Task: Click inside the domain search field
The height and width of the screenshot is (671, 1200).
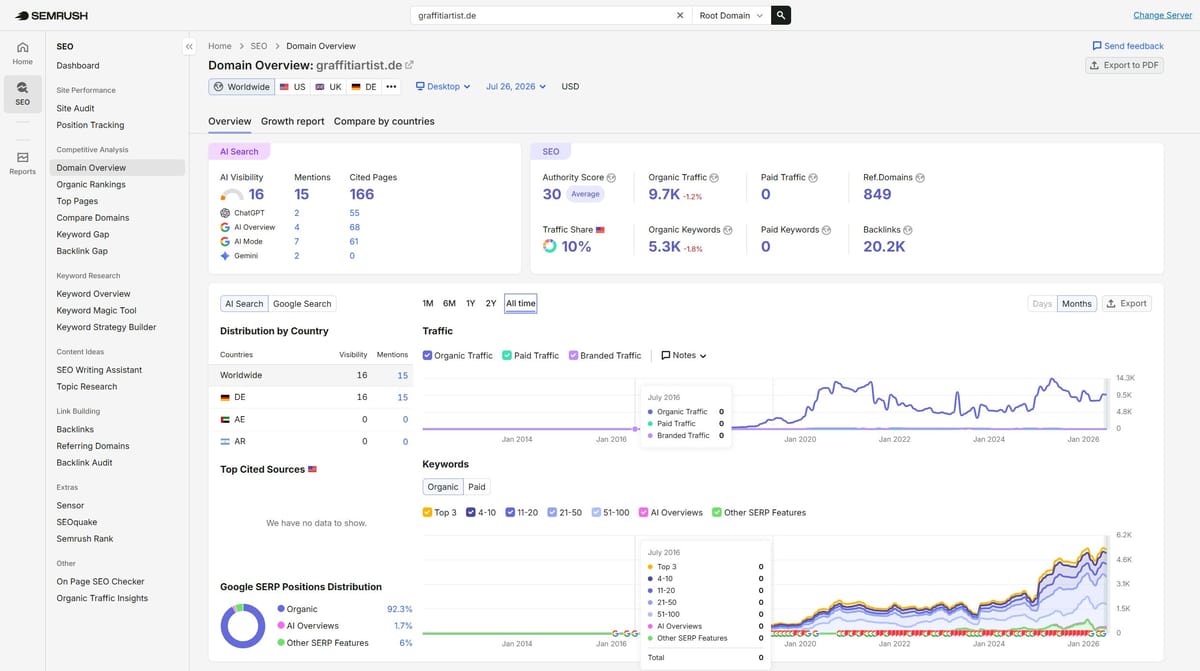Action: [542, 15]
